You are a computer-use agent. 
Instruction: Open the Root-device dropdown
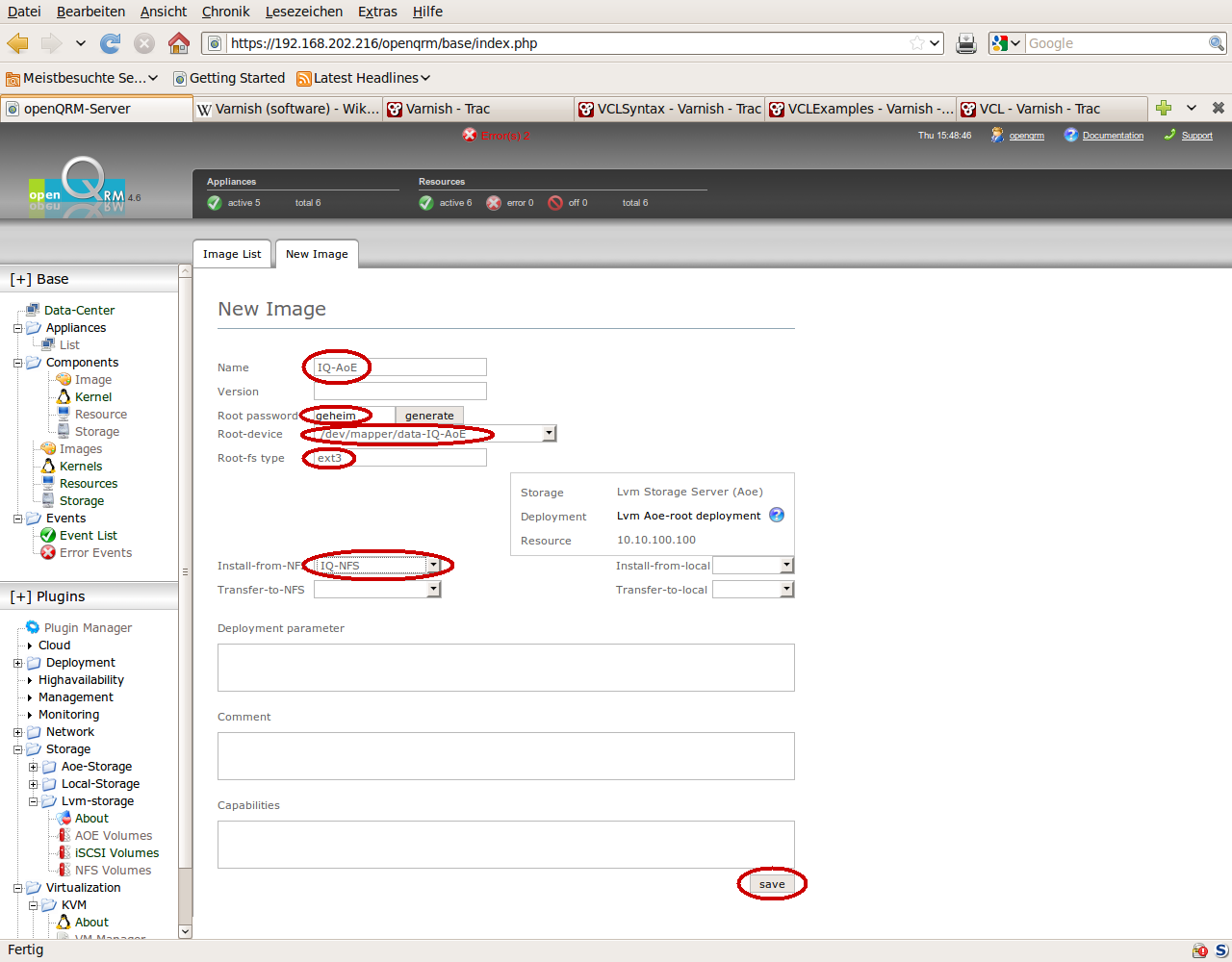[x=549, y=434]
